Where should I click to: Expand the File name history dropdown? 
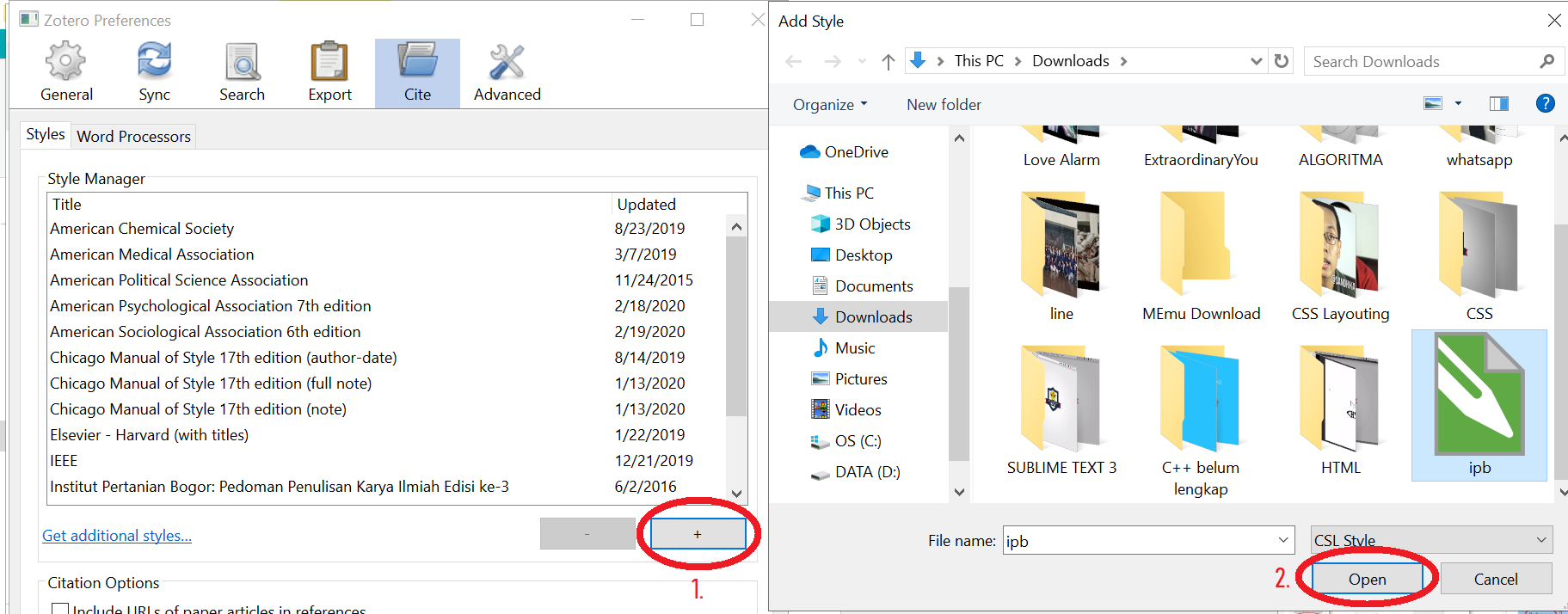click(1282, 540)
